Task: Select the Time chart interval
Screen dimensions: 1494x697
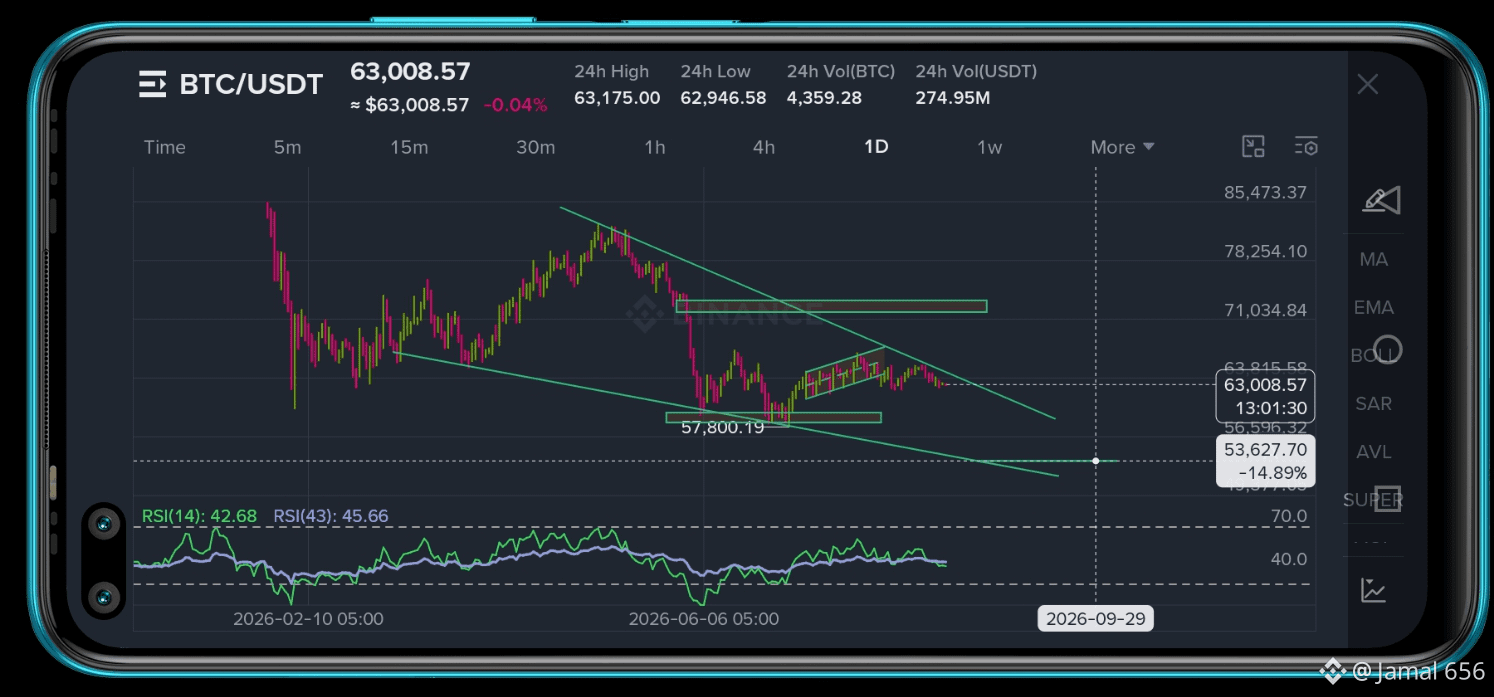Action: (165, 147)
